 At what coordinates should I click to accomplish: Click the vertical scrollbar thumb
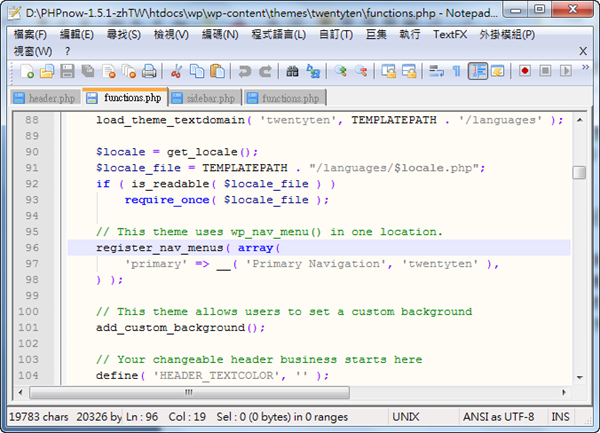tap(579, 172)
